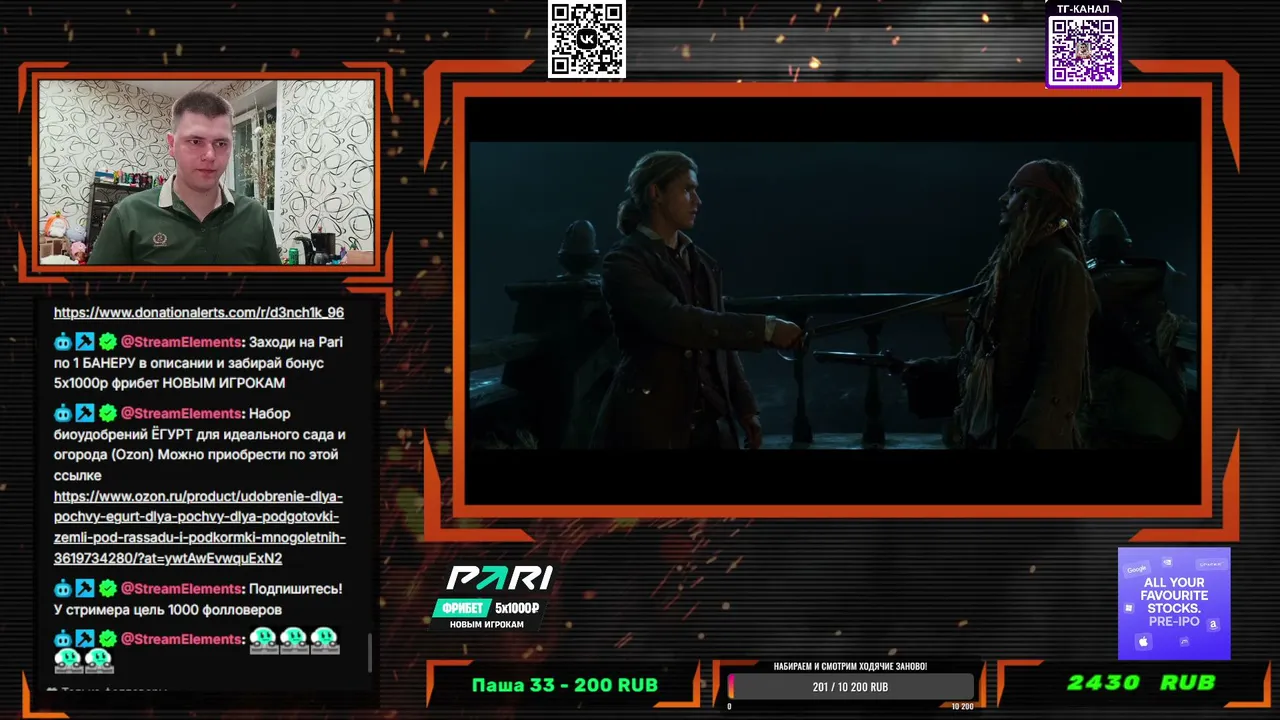Click the bot badge on the Подпишитесь message

(63, 589)
